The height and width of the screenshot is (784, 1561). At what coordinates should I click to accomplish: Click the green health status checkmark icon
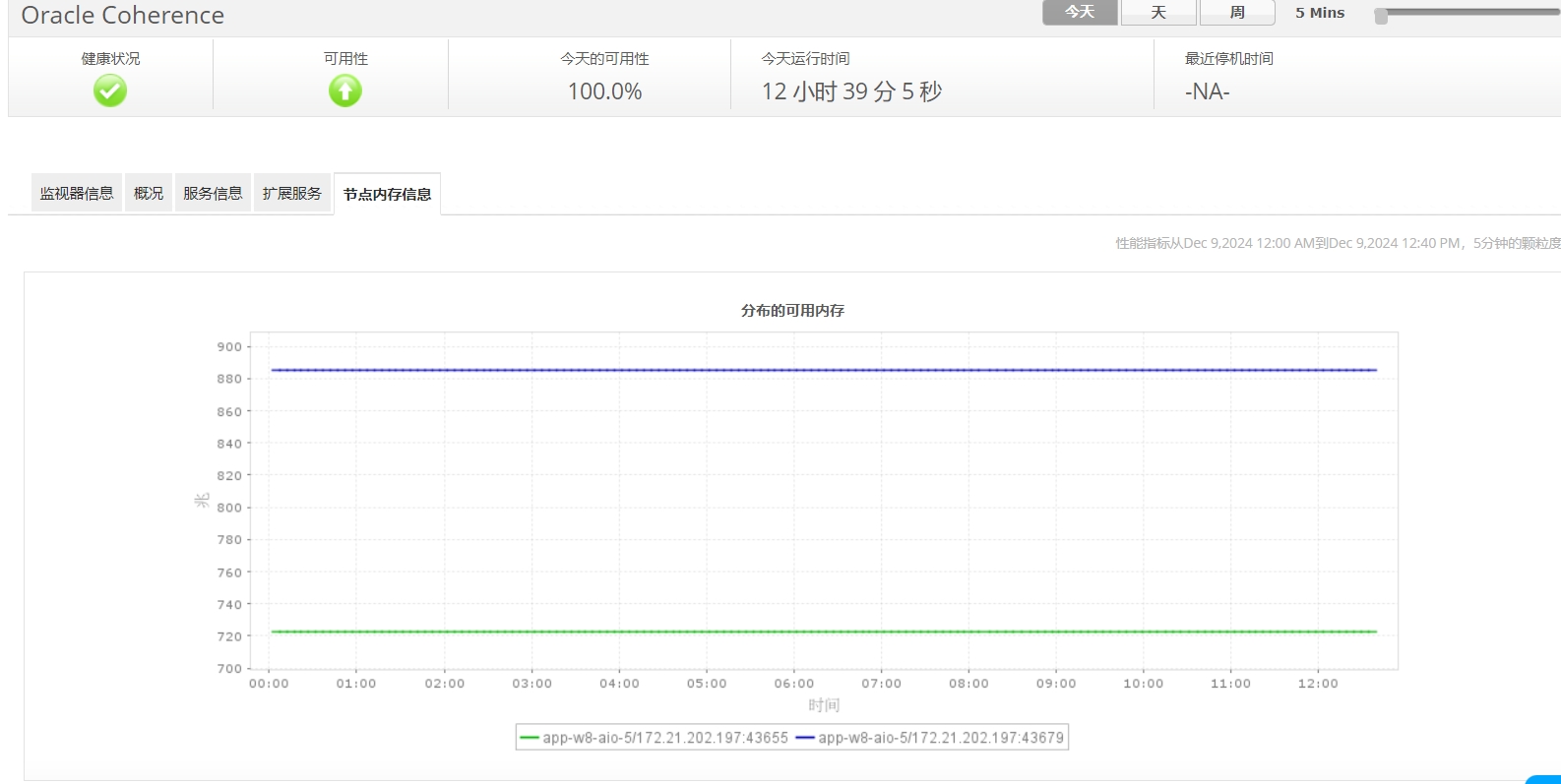pos(110,91)
